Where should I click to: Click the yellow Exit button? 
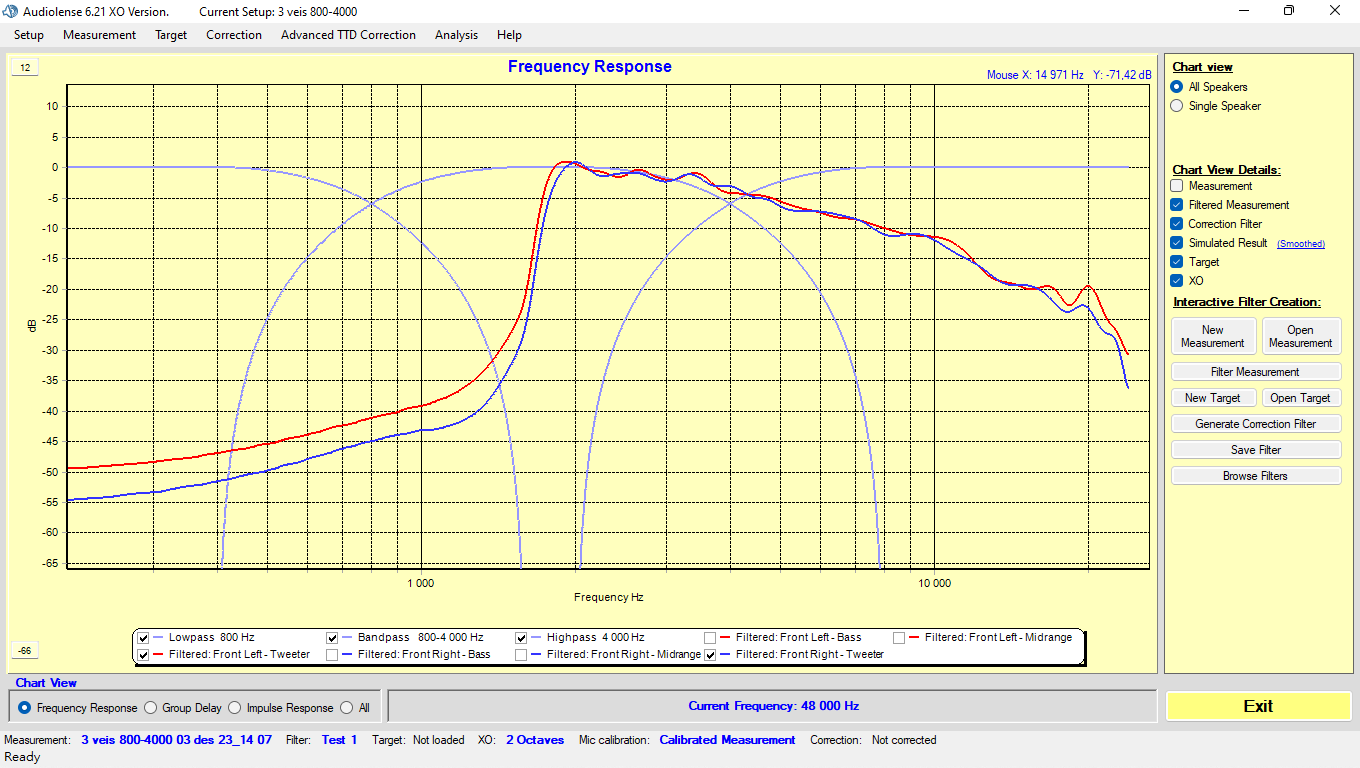[x=1258, y=706]
